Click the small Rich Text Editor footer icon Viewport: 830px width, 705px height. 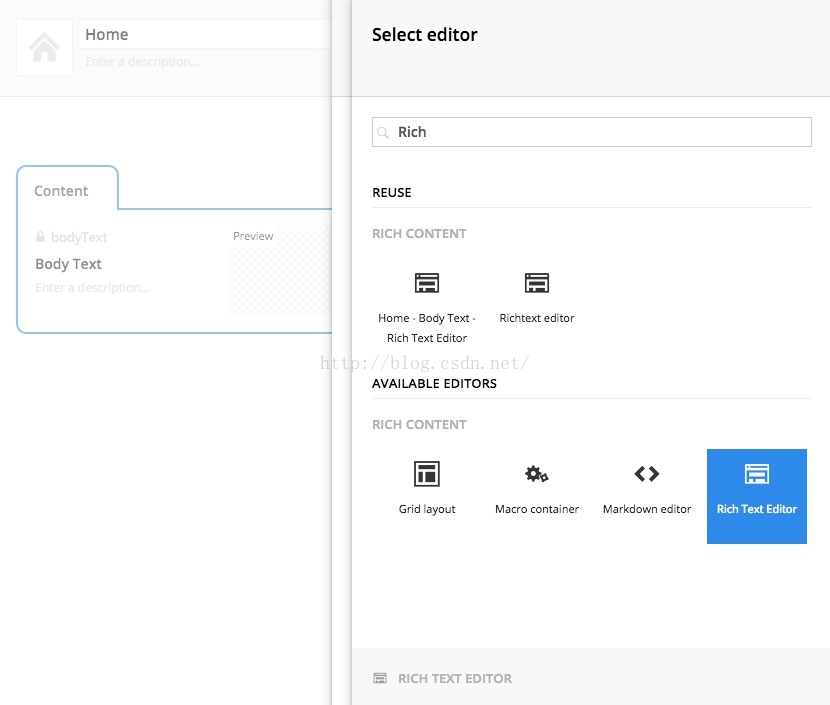(x=380, y=678)
